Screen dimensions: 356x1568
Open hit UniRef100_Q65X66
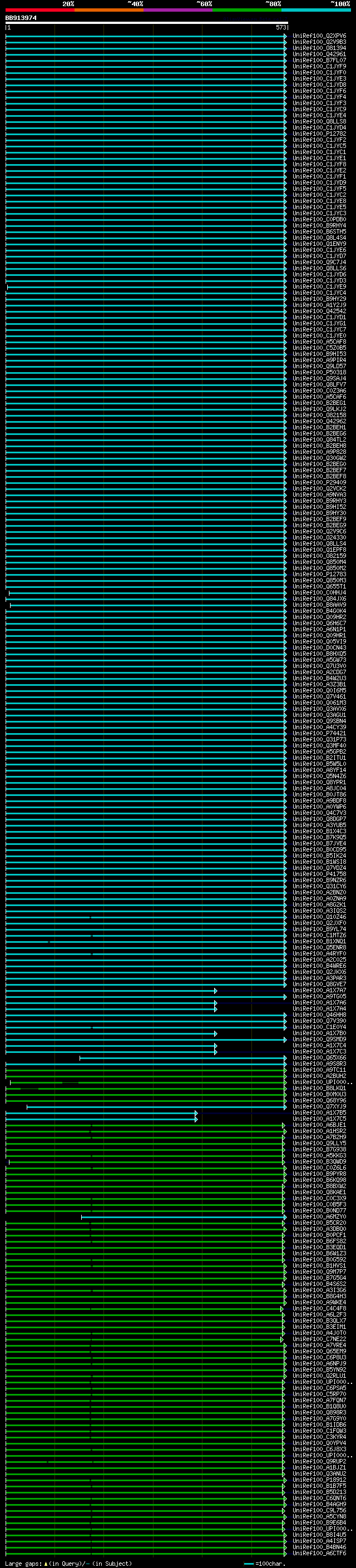[x=319, y=1058]
